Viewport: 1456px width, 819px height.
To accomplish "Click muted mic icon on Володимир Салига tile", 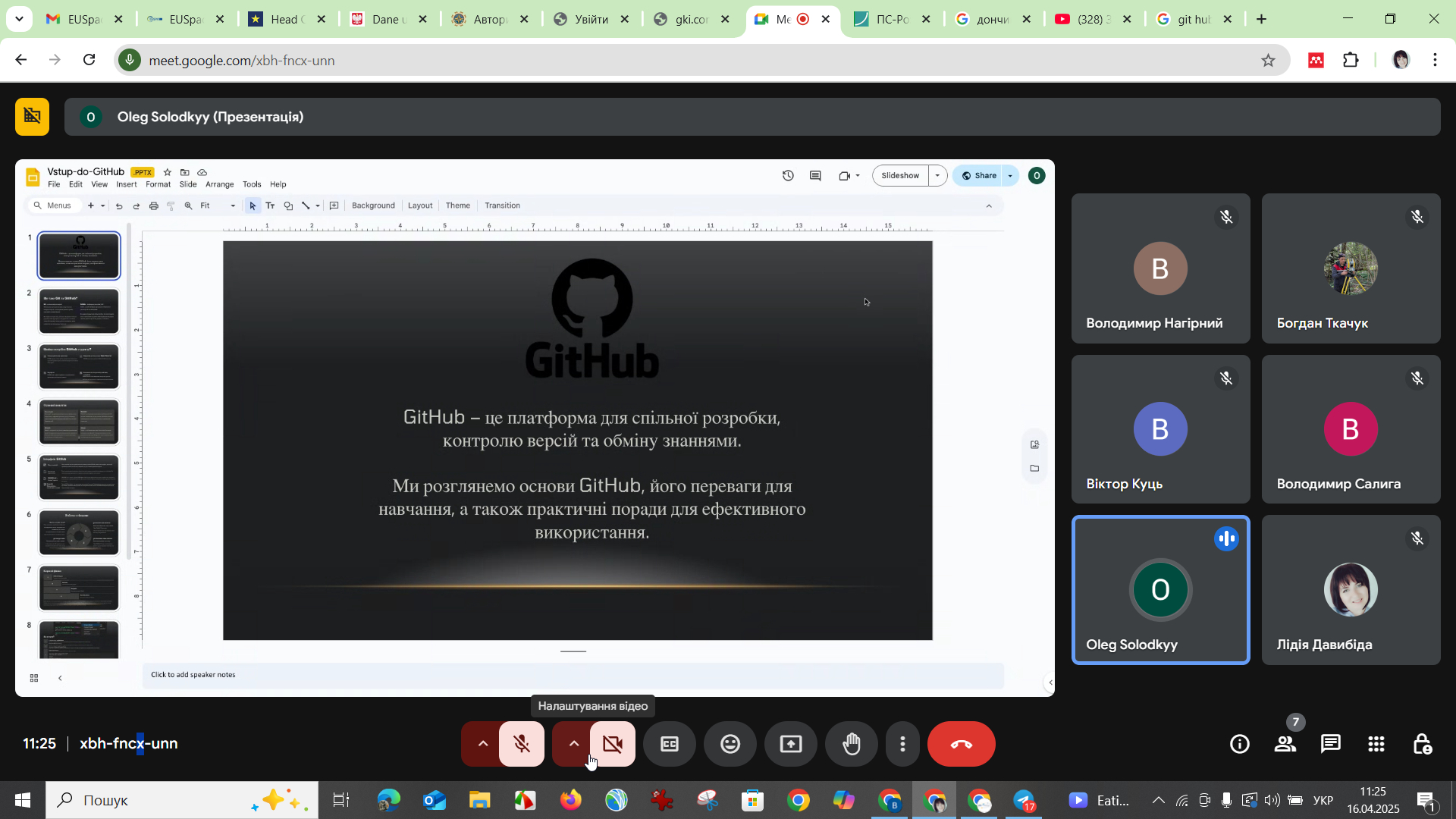I will 1417,378.
